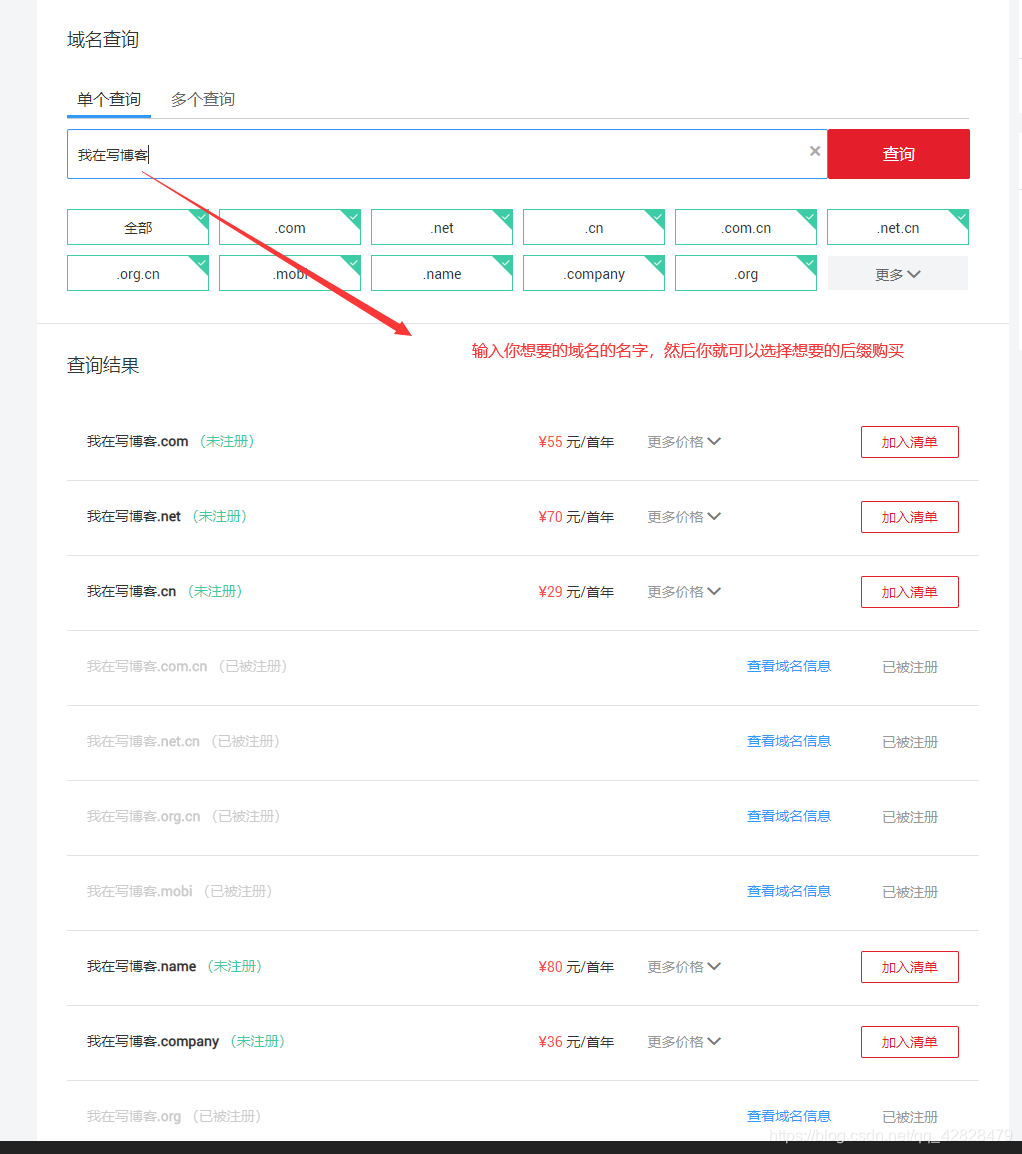The image size is (1022, 1154).
Task: Expand 更多价格 for 我在写博客.name
Action: tap(683, 966)
